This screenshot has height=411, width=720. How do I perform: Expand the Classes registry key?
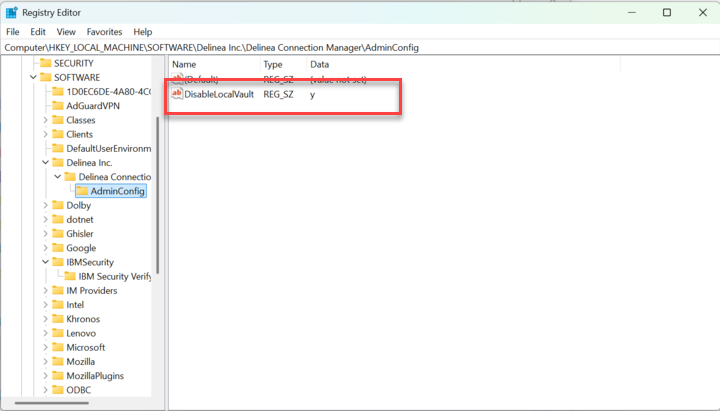(x=45, y=120)
